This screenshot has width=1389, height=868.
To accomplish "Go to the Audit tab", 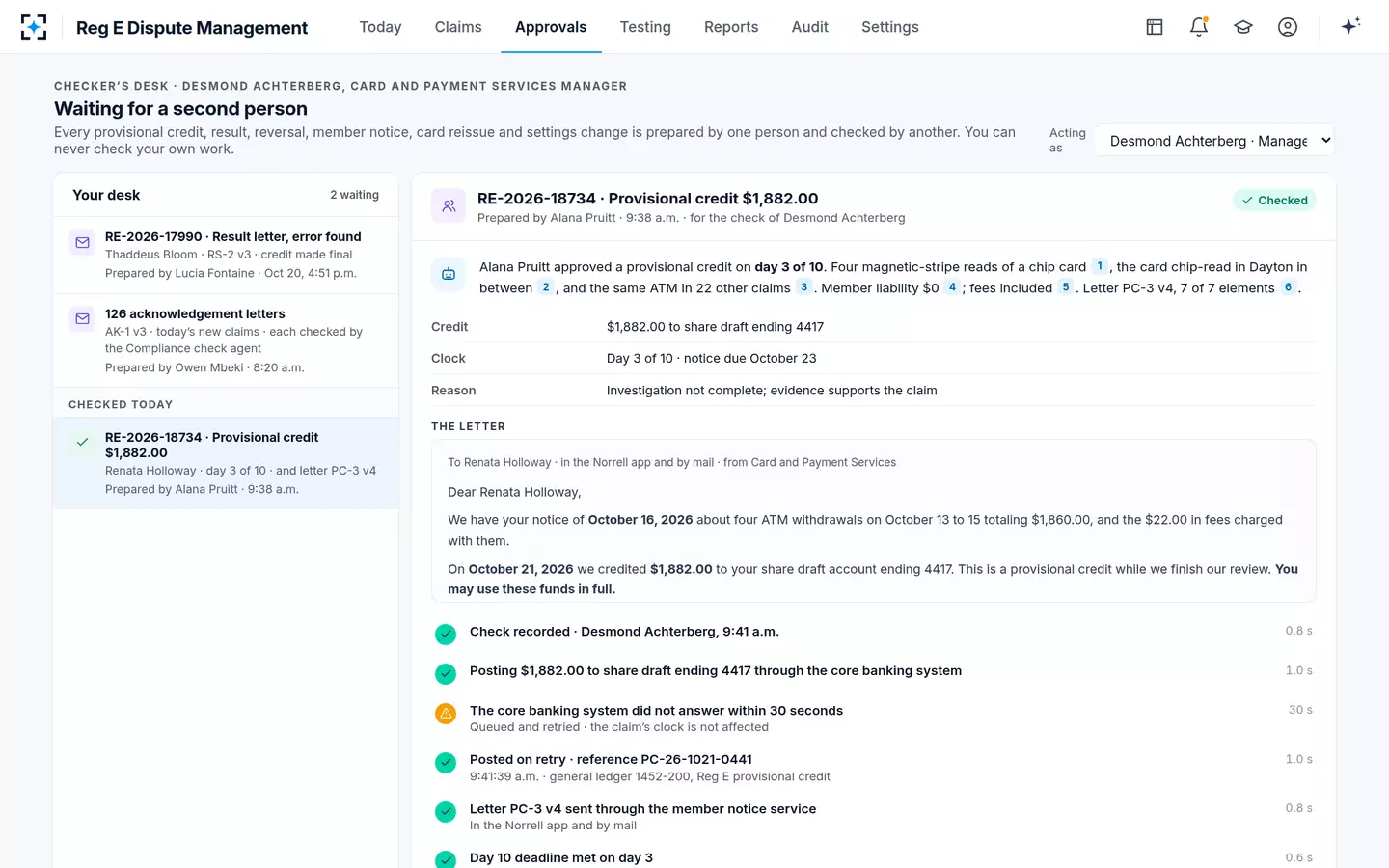I will (x=810, y=27).
